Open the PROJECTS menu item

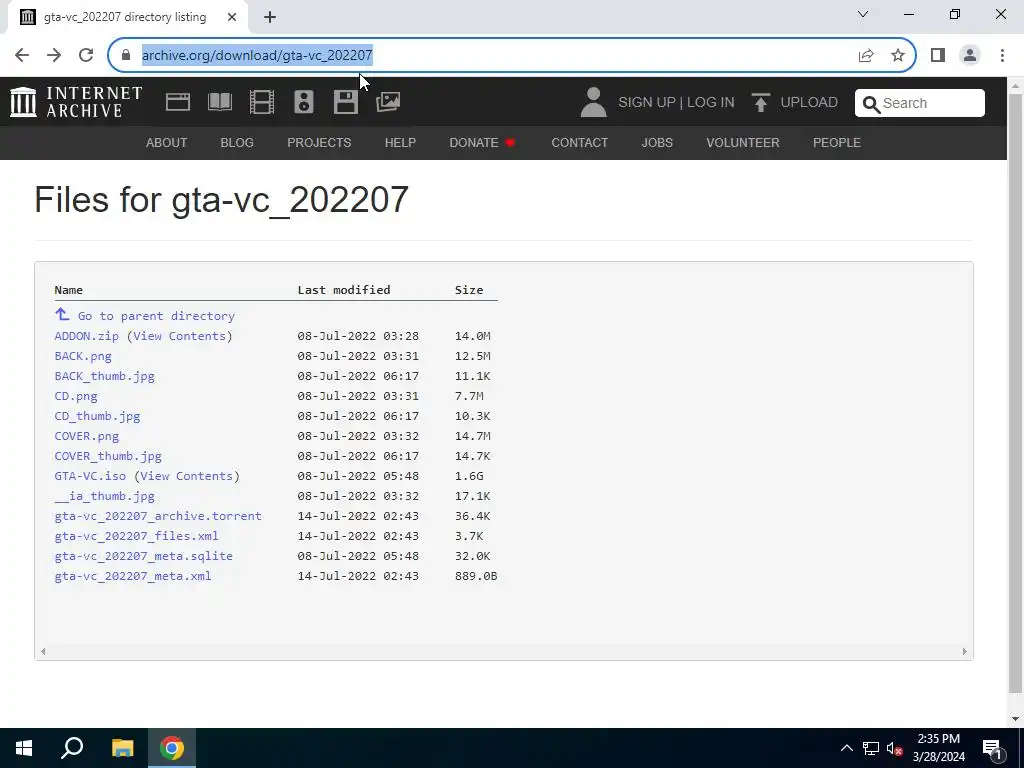click(319, 142)
